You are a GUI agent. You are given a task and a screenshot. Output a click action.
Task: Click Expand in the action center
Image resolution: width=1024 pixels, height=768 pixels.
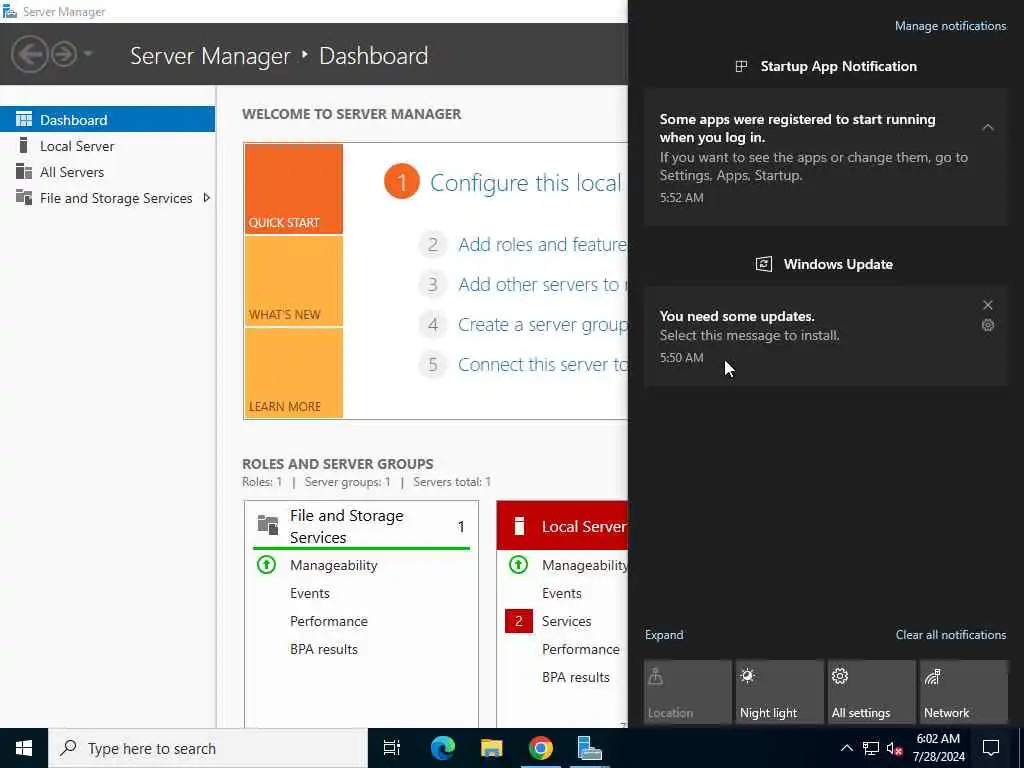(664, 635)
